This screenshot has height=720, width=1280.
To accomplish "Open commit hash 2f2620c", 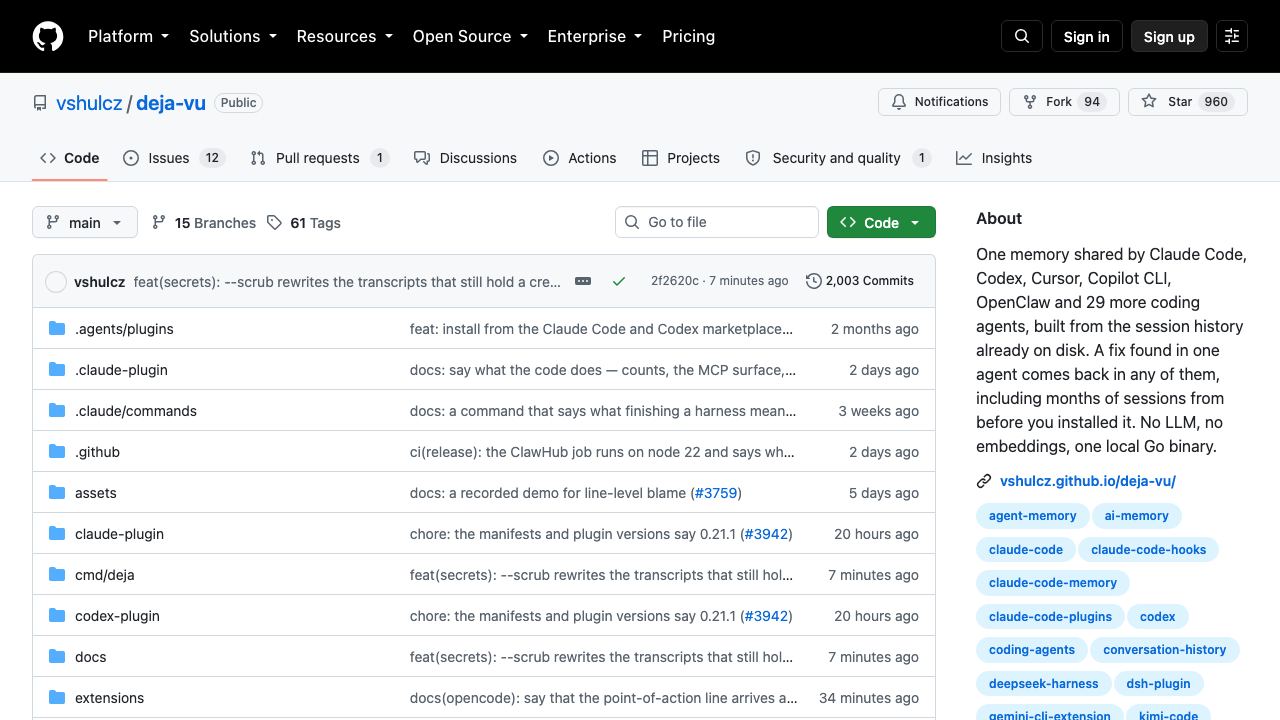I will point(675,281).
